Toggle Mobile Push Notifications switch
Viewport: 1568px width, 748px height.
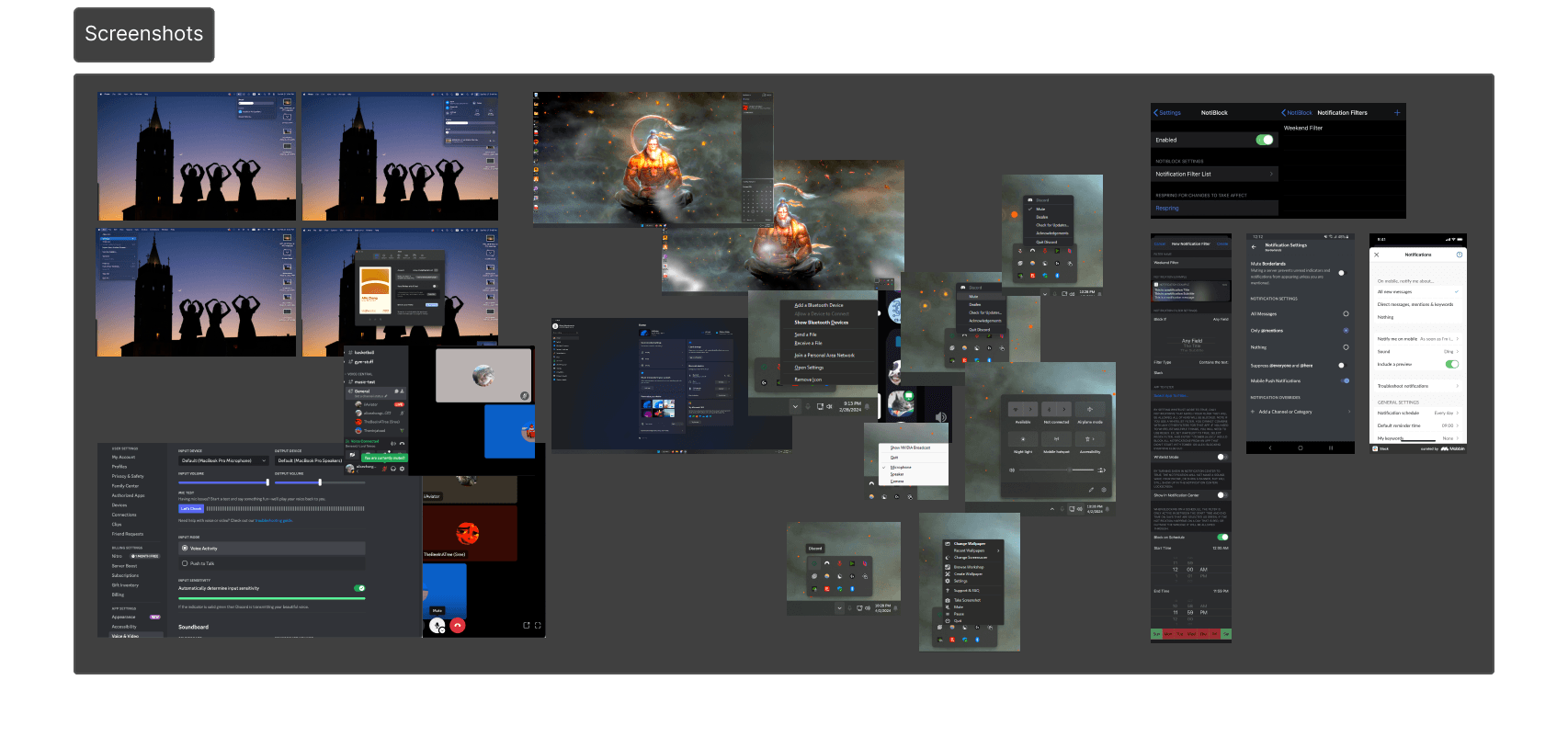(1346, 380)
